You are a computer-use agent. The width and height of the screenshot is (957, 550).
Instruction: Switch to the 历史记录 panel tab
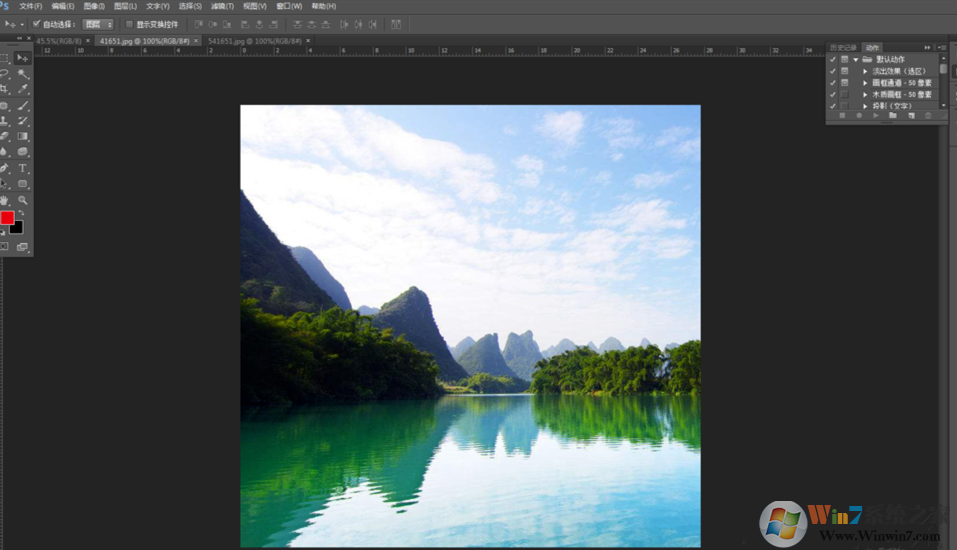843,47
